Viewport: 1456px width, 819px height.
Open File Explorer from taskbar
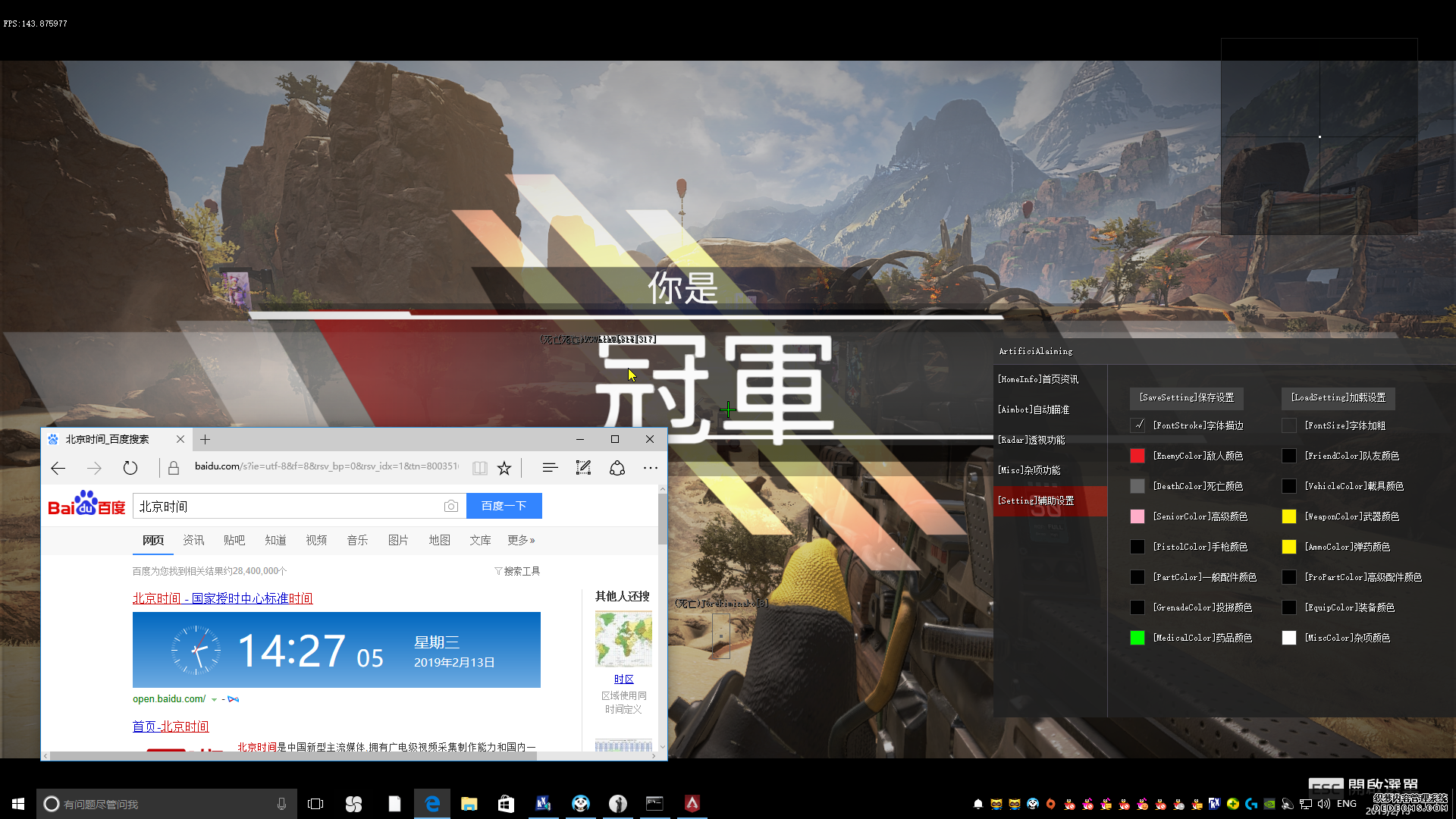(x=469, y=804)
